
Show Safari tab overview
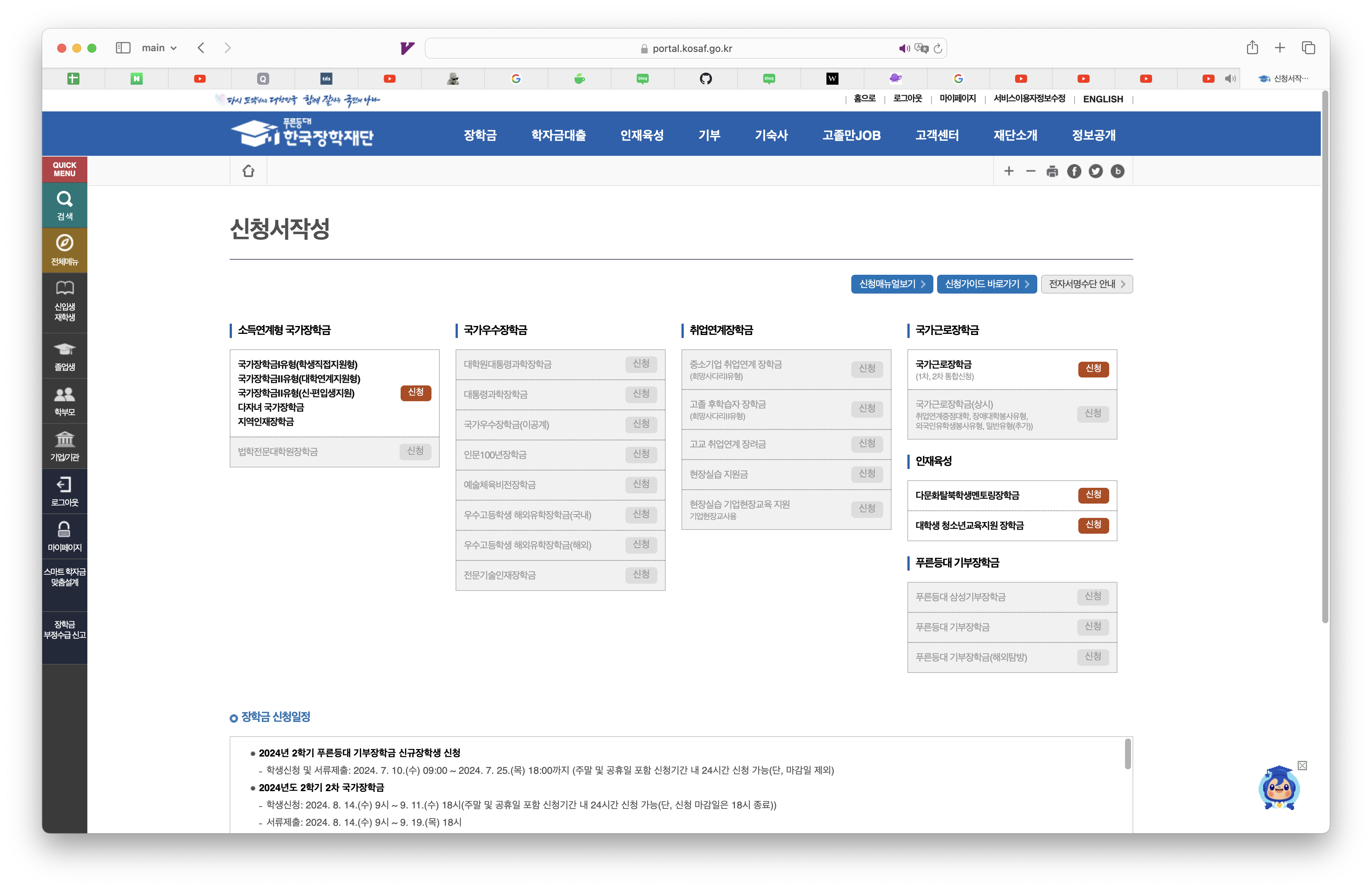coord(1308,48)
